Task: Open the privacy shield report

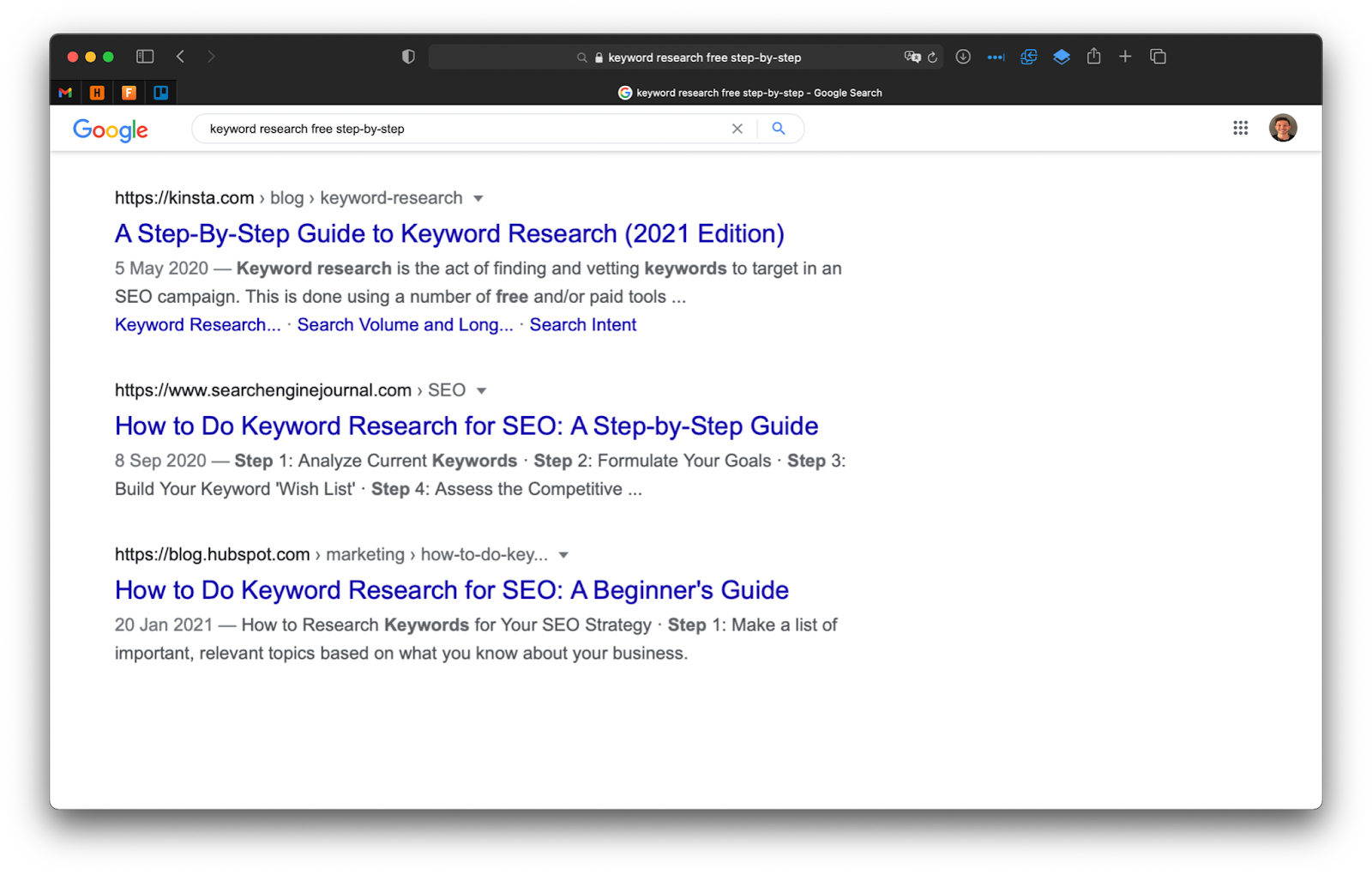Action: pos(408,57)
